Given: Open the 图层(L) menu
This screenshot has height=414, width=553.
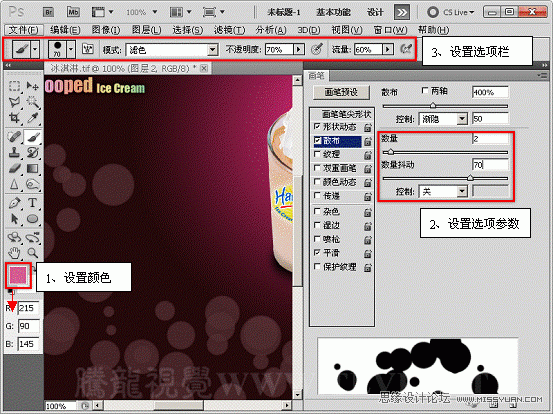Looking at the screenshot, I should point(146,30).
